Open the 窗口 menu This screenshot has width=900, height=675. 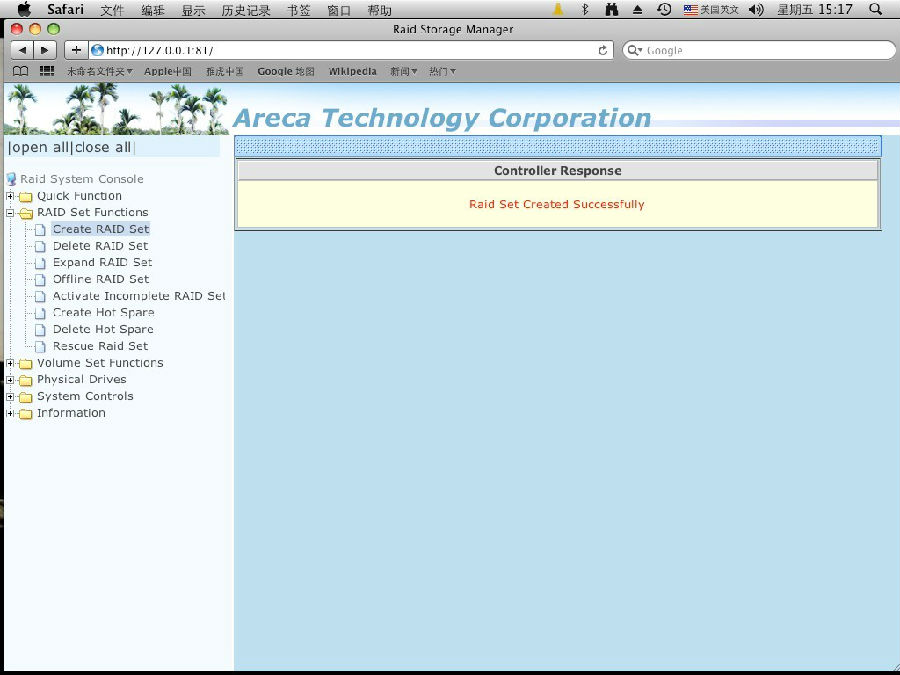(x=339, y=10)
